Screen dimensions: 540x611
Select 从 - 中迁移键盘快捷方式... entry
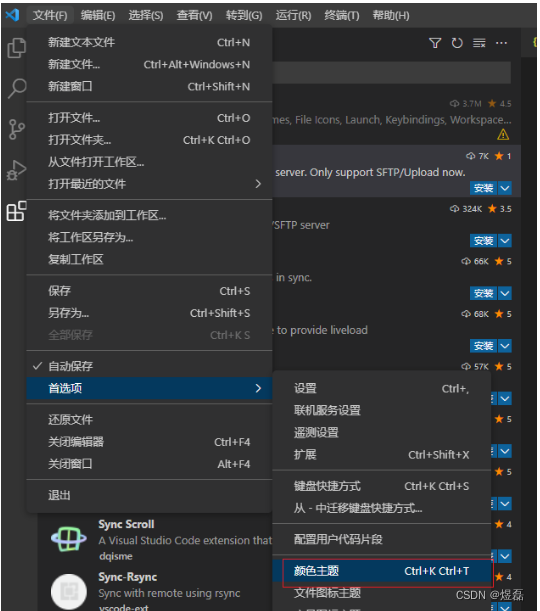click(x=381, y=508)
